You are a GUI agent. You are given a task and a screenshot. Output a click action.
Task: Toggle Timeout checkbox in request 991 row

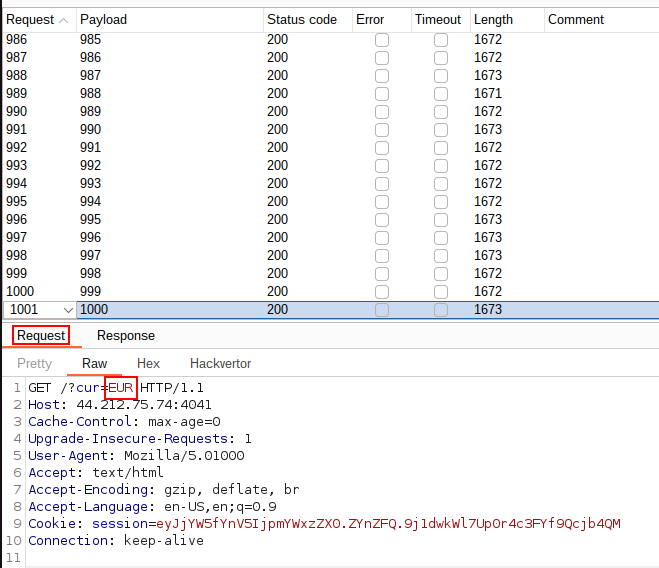click(440, 130)
